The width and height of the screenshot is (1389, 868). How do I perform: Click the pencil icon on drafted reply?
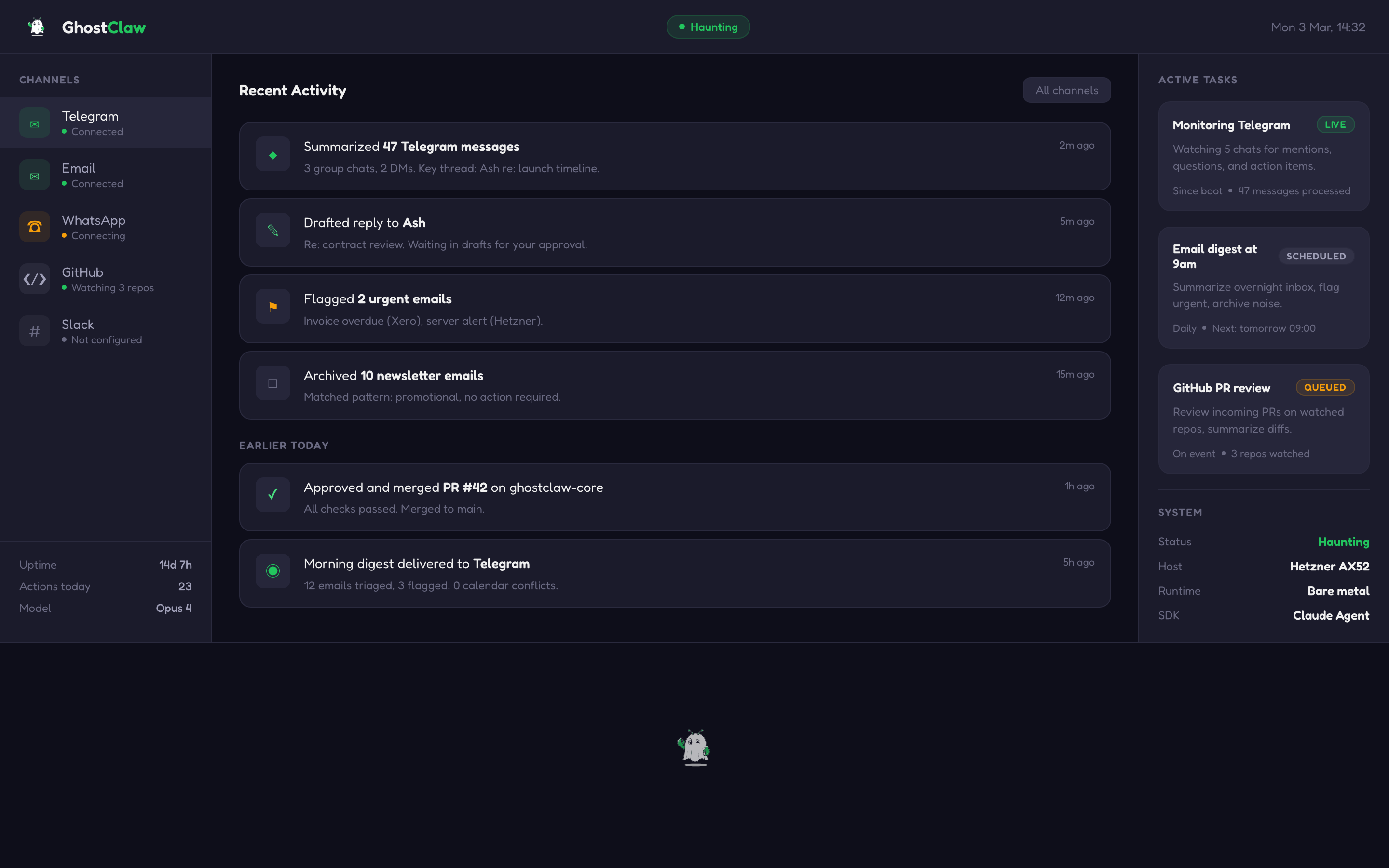[272, 230]
